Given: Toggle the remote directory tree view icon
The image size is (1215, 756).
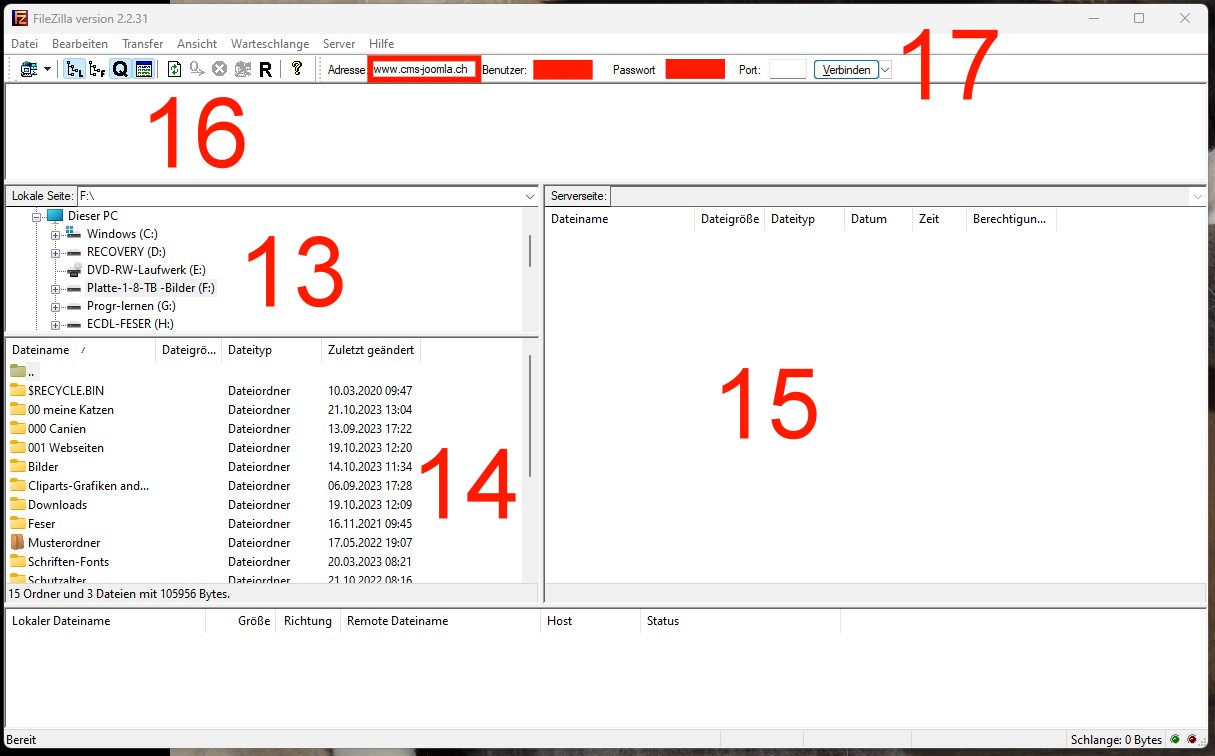Looking at the screenshot, I should point(97,69).
